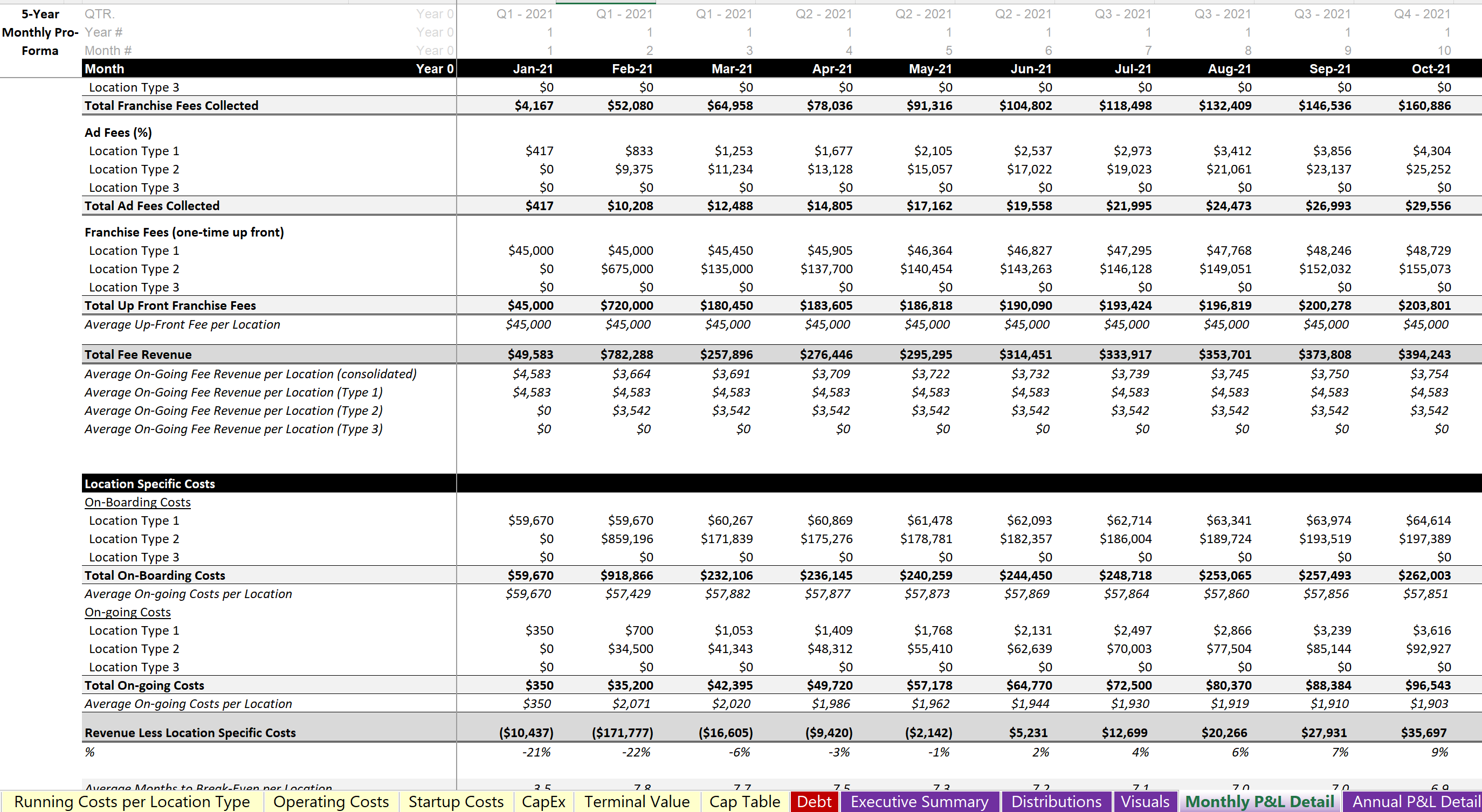Click the Total Franchise Fees Collected label
1482x812 pixels.
pos(171,106)
